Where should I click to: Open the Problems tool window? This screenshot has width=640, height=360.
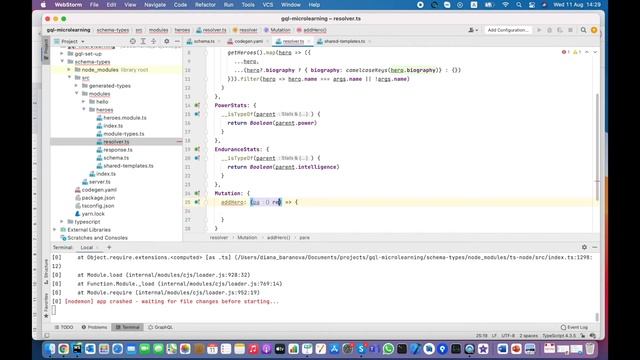(94, 327)
